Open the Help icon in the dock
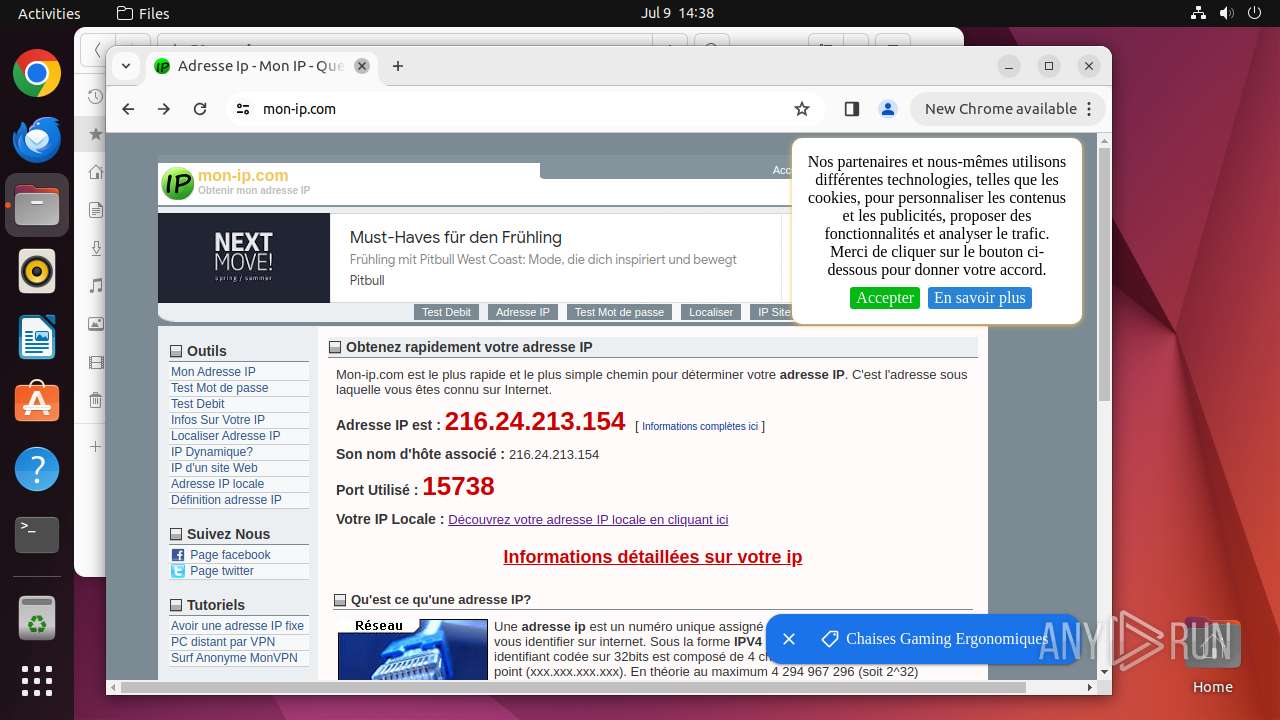The image size is (1280, 720). coord(37,469)
